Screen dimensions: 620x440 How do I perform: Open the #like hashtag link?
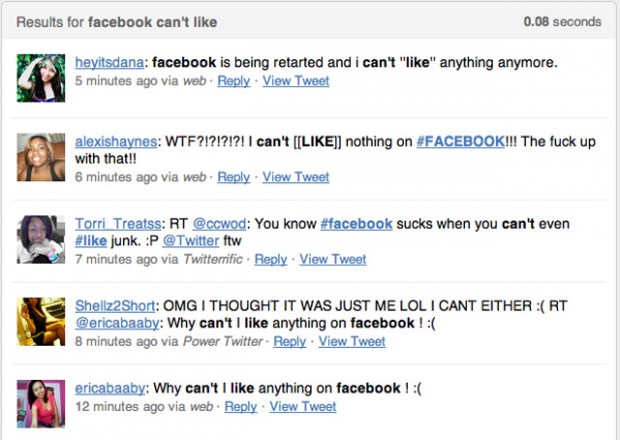point(91,241)
